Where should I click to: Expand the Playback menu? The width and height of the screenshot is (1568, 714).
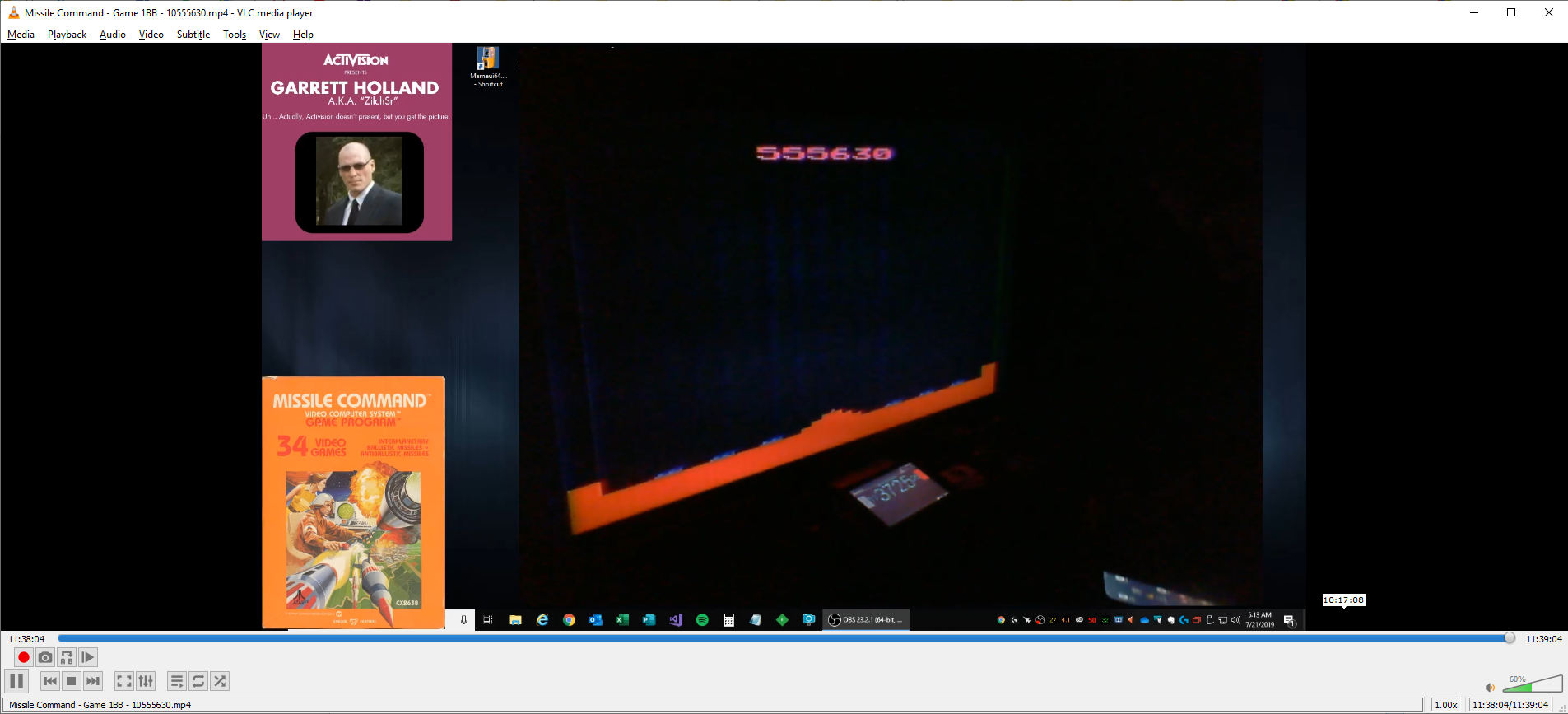(x=67, y=35)
